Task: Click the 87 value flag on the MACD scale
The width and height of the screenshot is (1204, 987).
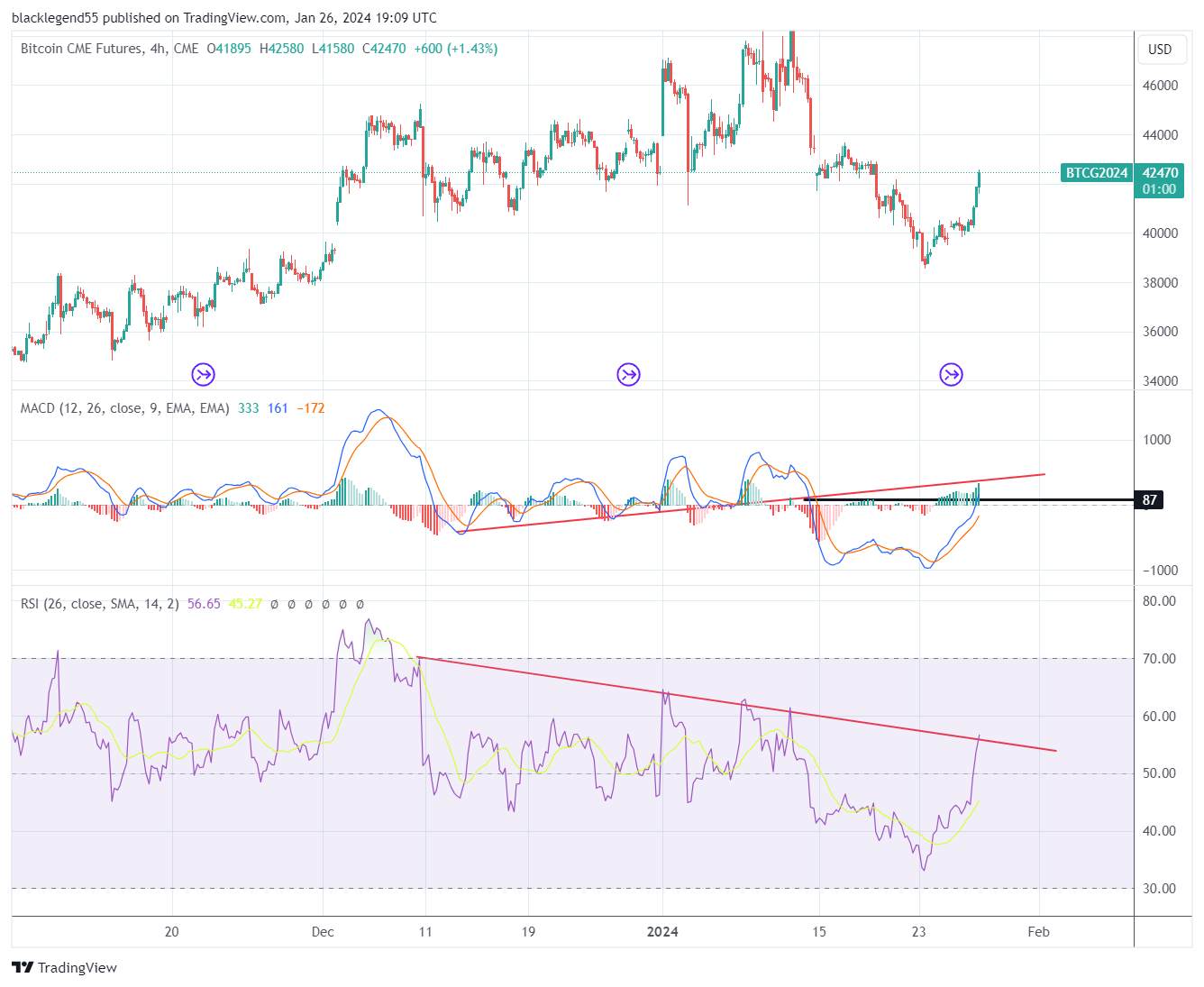Action: pos(1148,500)
